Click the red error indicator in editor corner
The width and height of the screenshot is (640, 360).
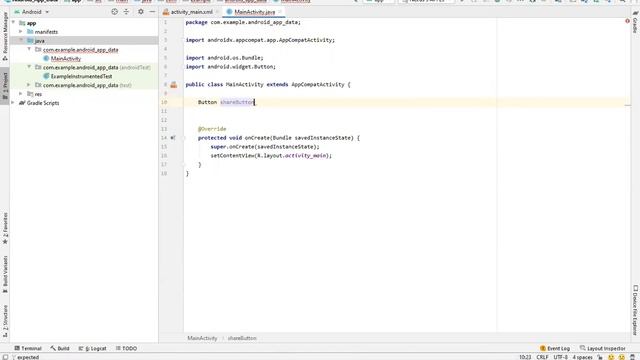pyautogui.click(x=627, y=21)
